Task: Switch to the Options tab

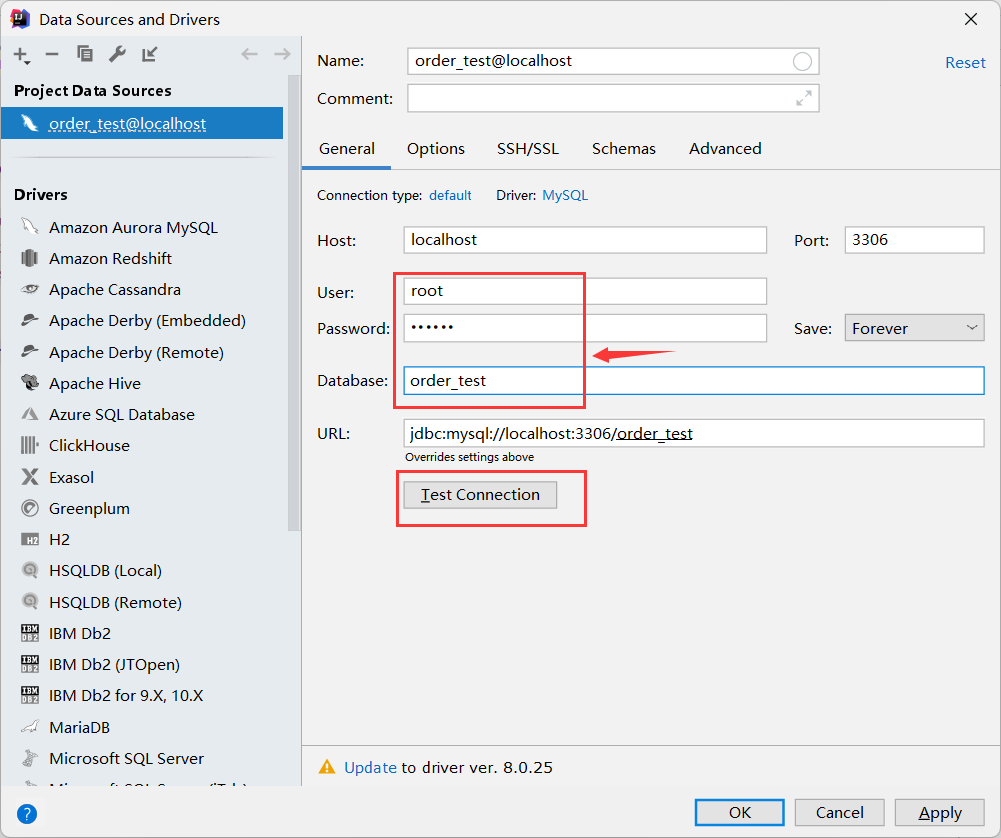Action: 436,149
